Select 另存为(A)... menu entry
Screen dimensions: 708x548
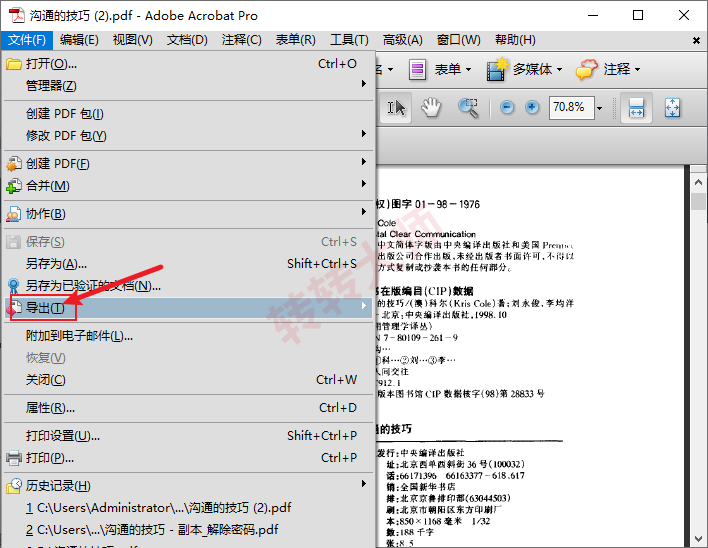click(189, 264)
